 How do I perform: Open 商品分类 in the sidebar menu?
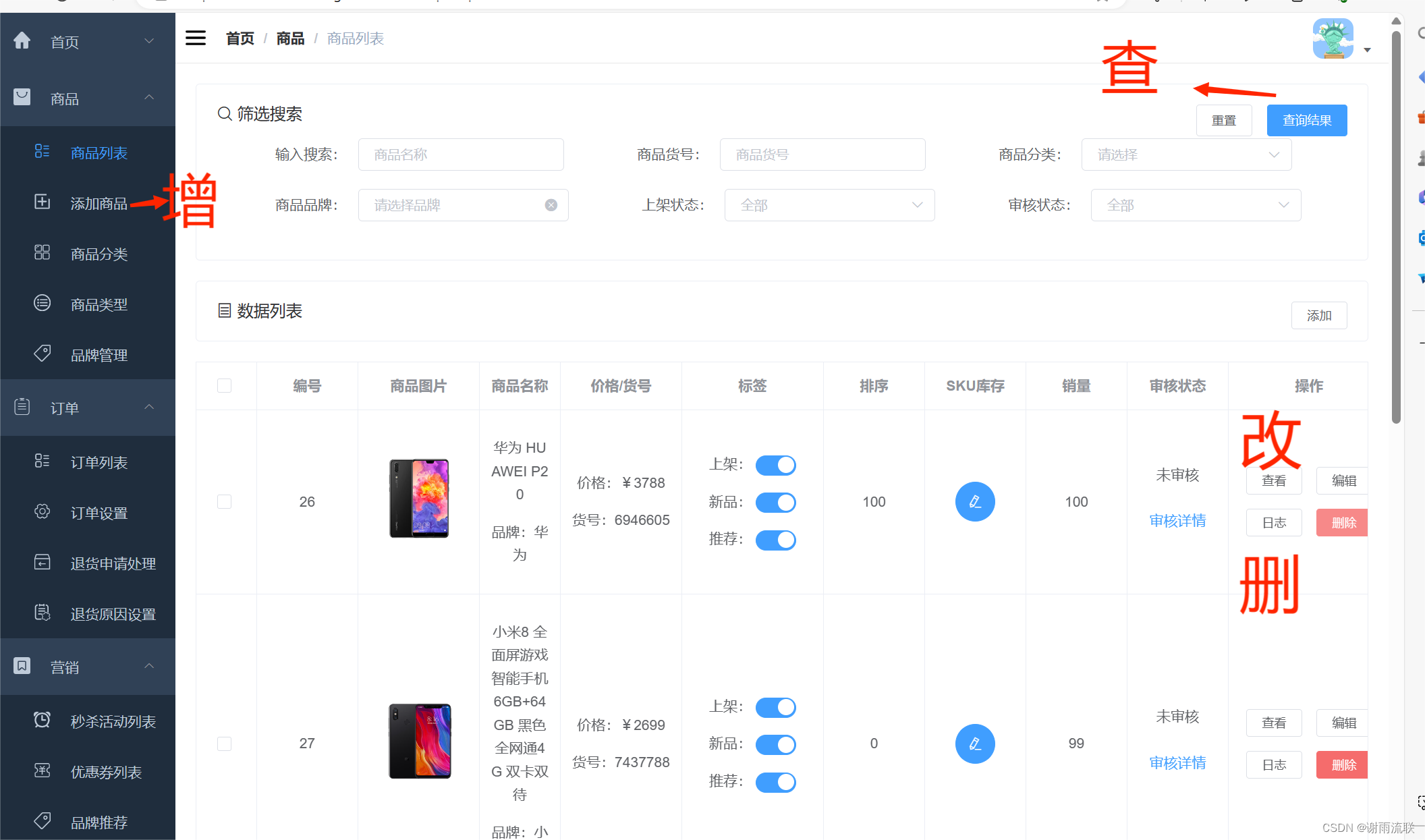pyautogui.click(x=99, y=254)
